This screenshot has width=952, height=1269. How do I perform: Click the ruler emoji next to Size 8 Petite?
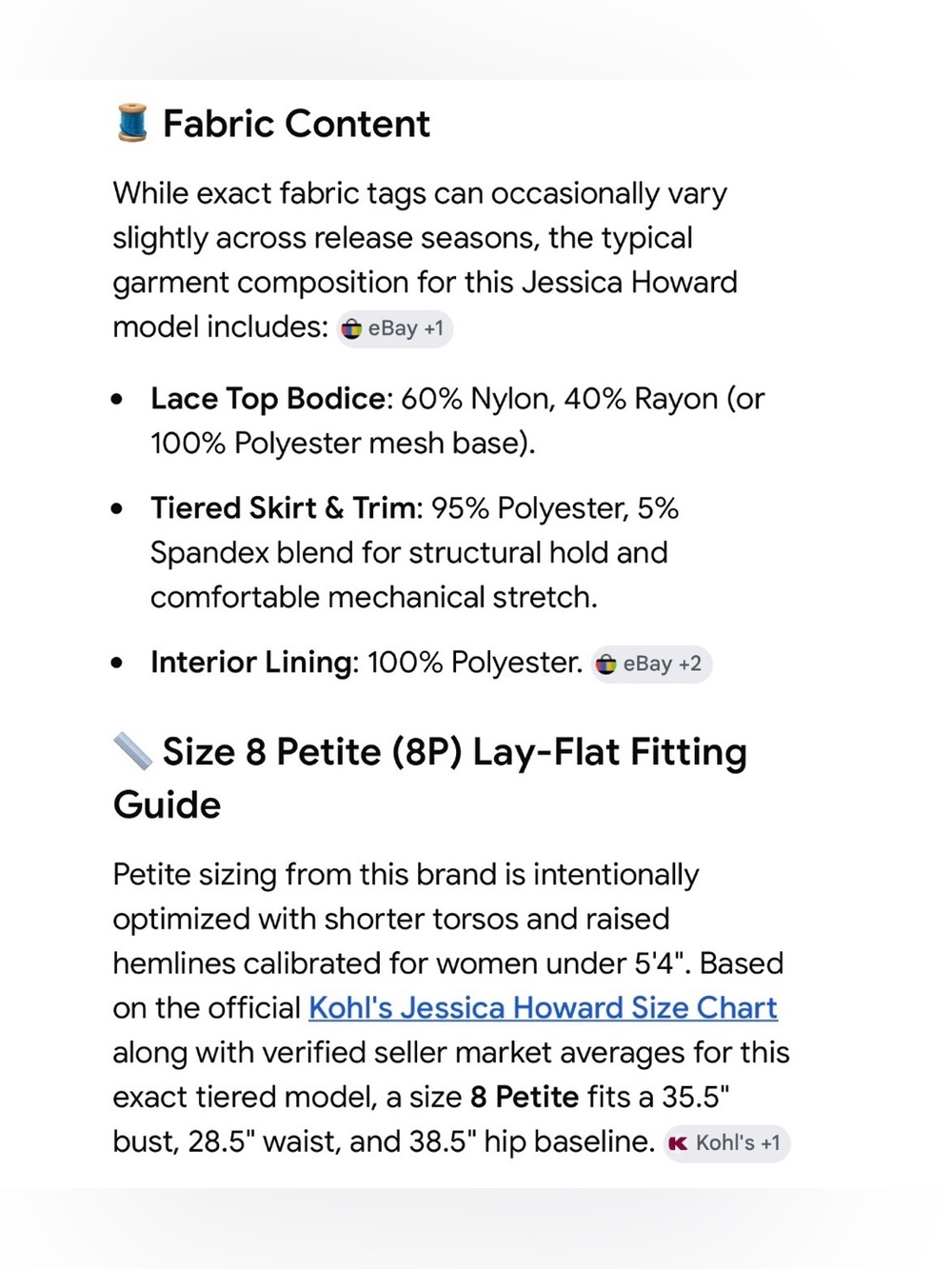click(132, 751)
